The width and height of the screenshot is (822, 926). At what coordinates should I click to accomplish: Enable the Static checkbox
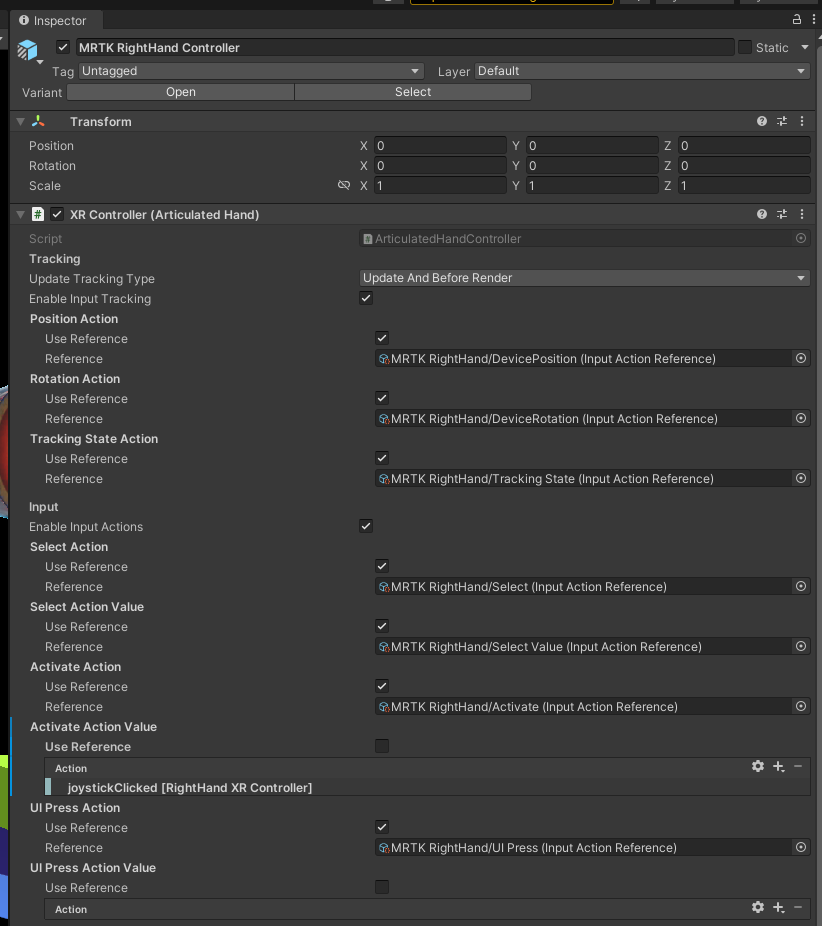[745, 47]
